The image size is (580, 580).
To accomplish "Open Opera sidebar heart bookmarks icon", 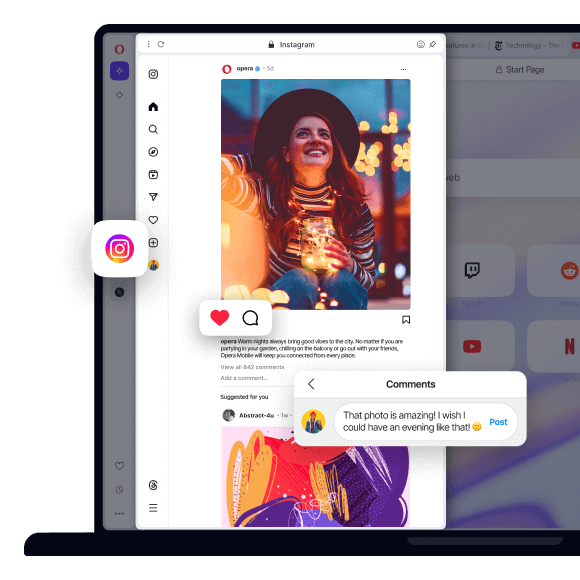I will coord(119,466).
